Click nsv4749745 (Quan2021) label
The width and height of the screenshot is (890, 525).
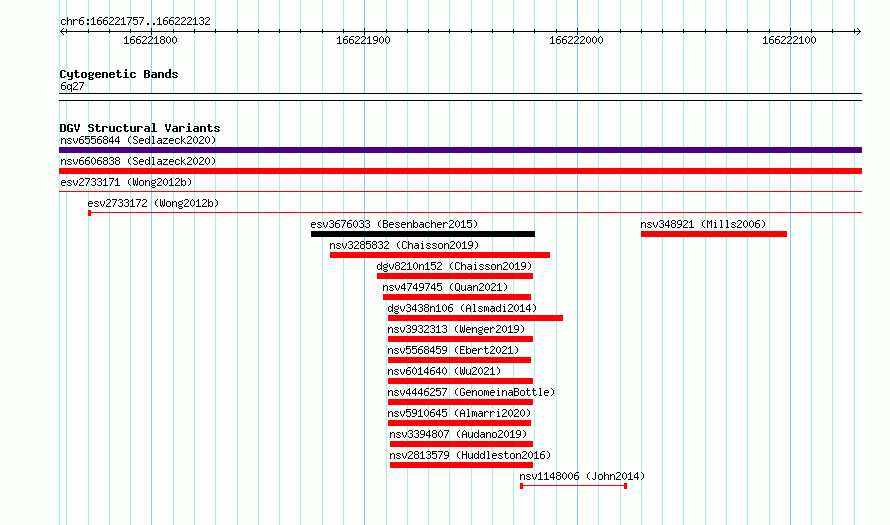tap(445, 287)
